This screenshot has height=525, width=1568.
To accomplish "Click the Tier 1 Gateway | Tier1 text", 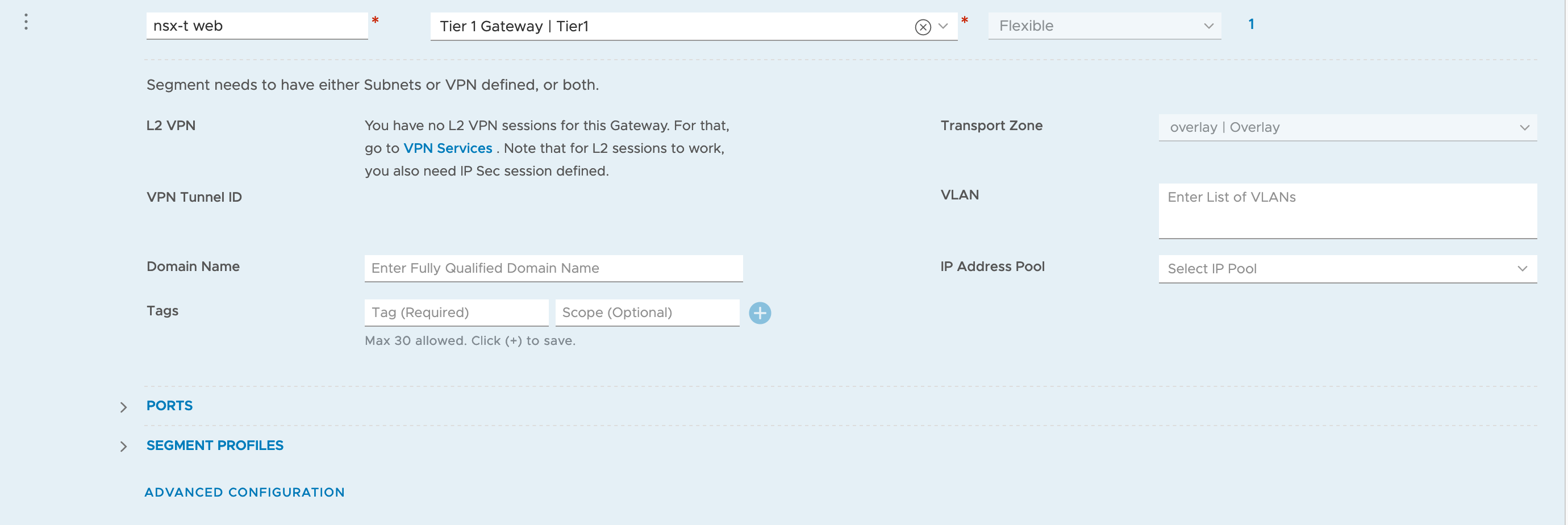I will [514, 27].
